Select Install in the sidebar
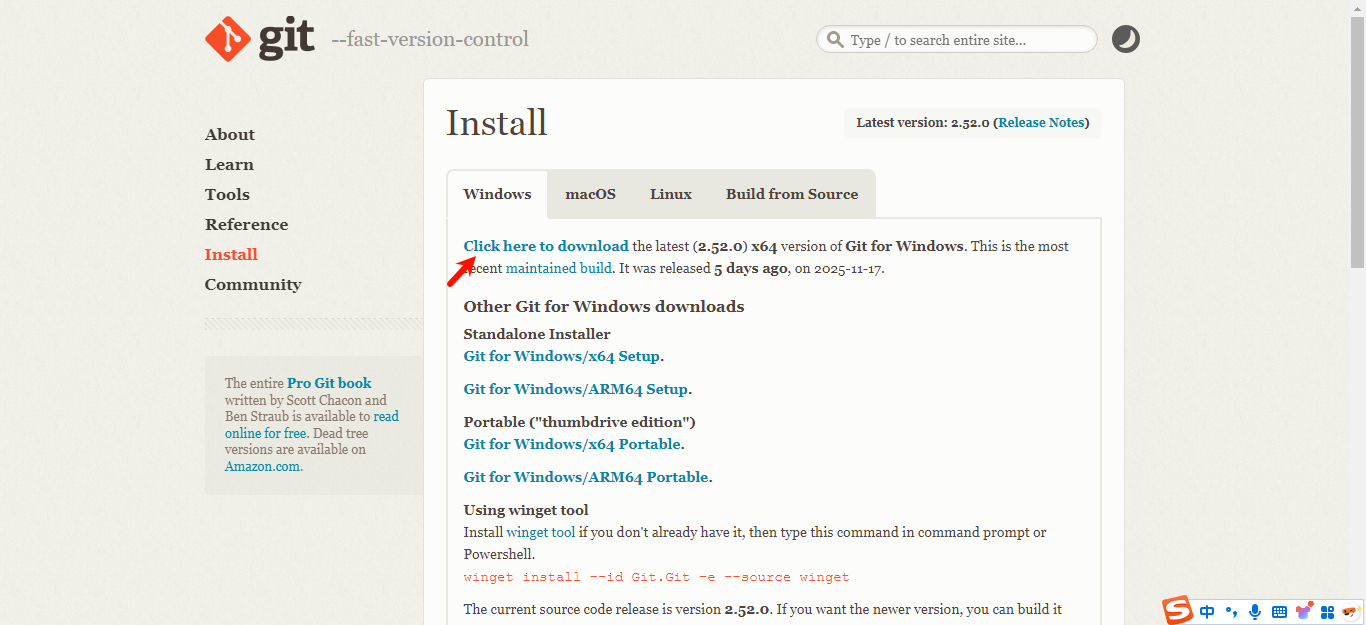This screenshot has height=625, width=1366. coord(231,255)
